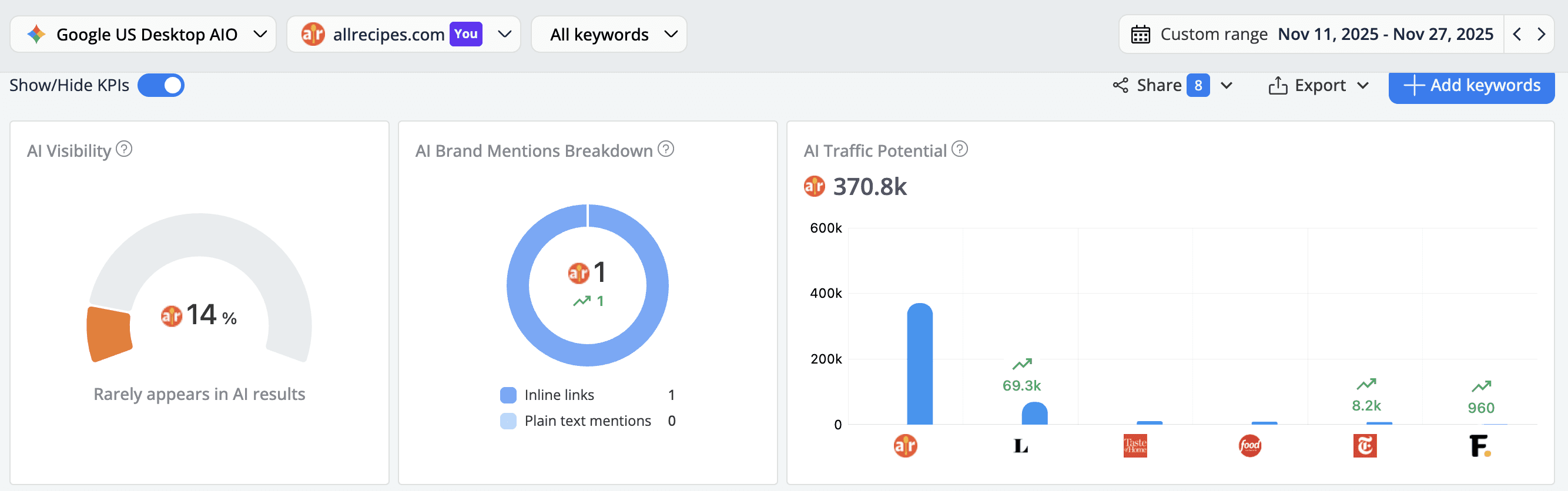Go to previous date range arrow
The image size is (1568, 491).
[x=1517, y=34]
